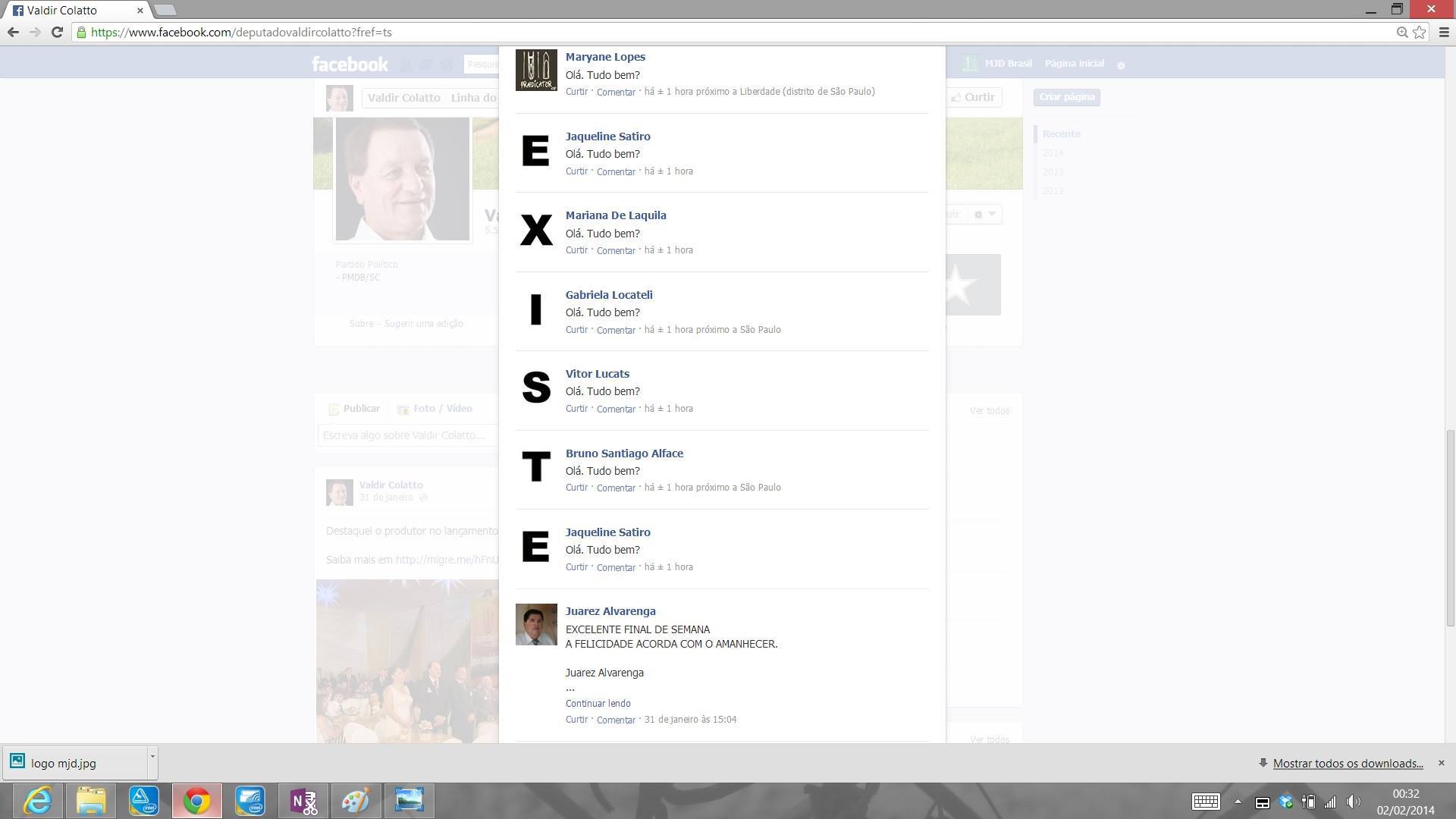Open OneNote clipping tool in taskbar
The width and height of the screenshot is (1456, 819).
pos(303,801)
